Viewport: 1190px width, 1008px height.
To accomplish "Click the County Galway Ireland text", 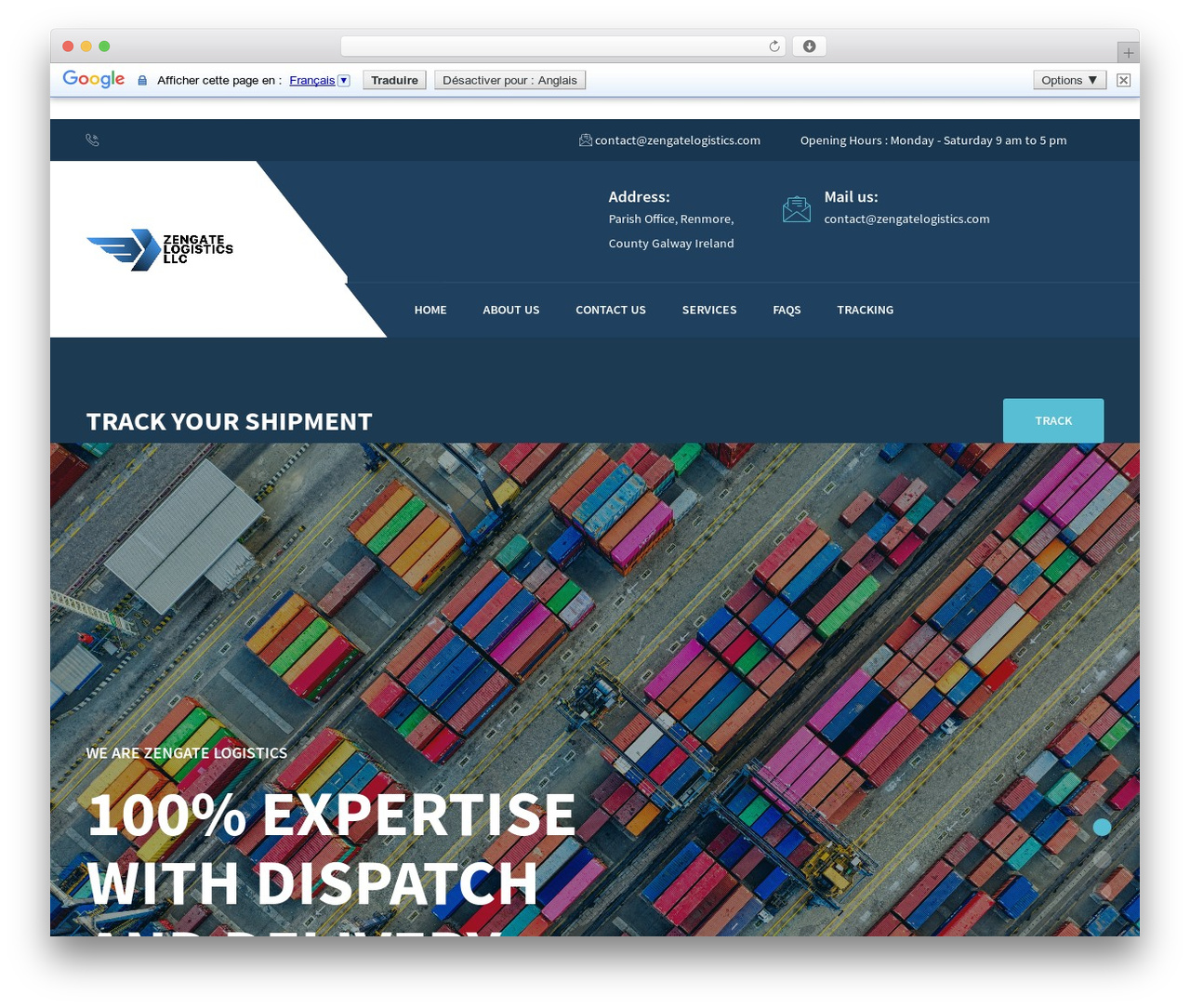I will click(671, 244).
